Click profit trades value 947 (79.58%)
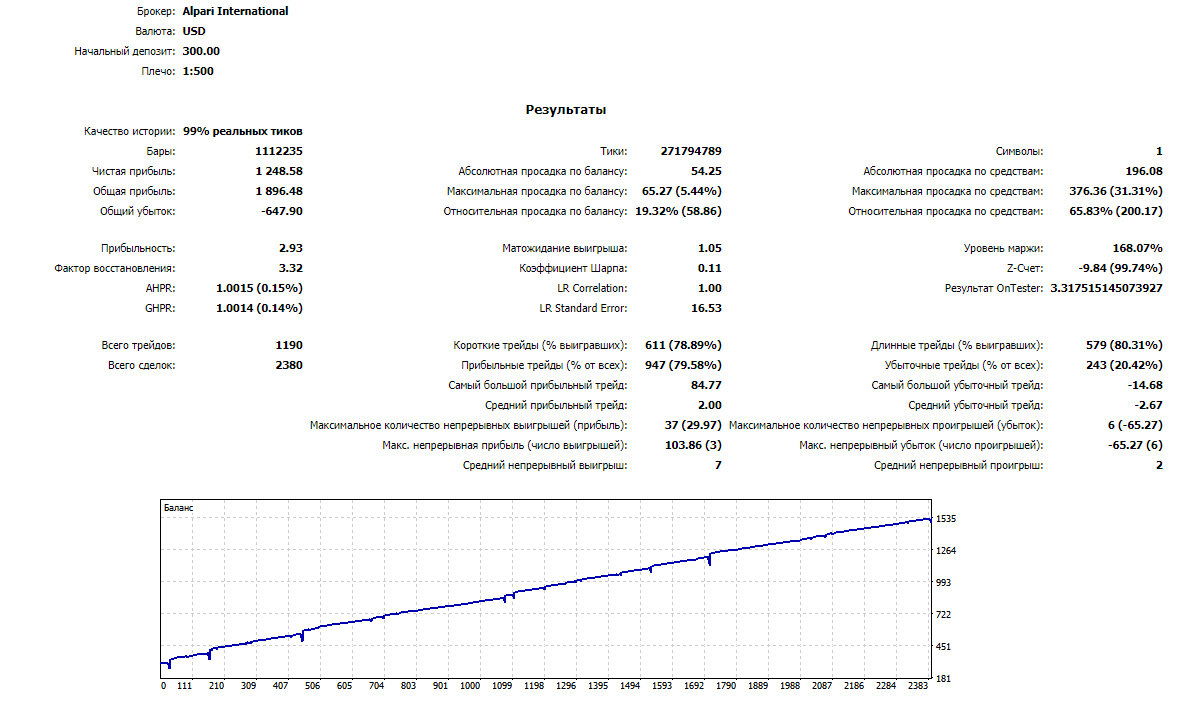The image size is (1197, 719). tap(683, 365)
